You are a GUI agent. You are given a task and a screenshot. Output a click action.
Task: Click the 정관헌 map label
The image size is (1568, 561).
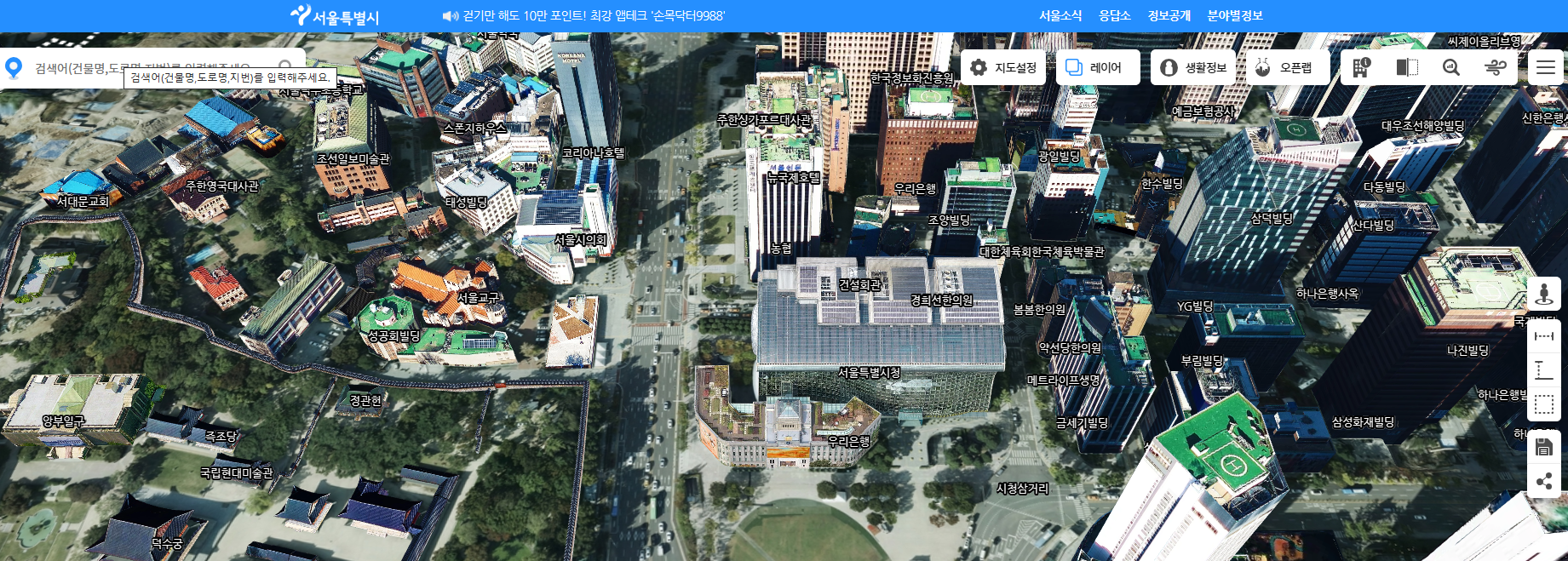click(x=366, y=400)
